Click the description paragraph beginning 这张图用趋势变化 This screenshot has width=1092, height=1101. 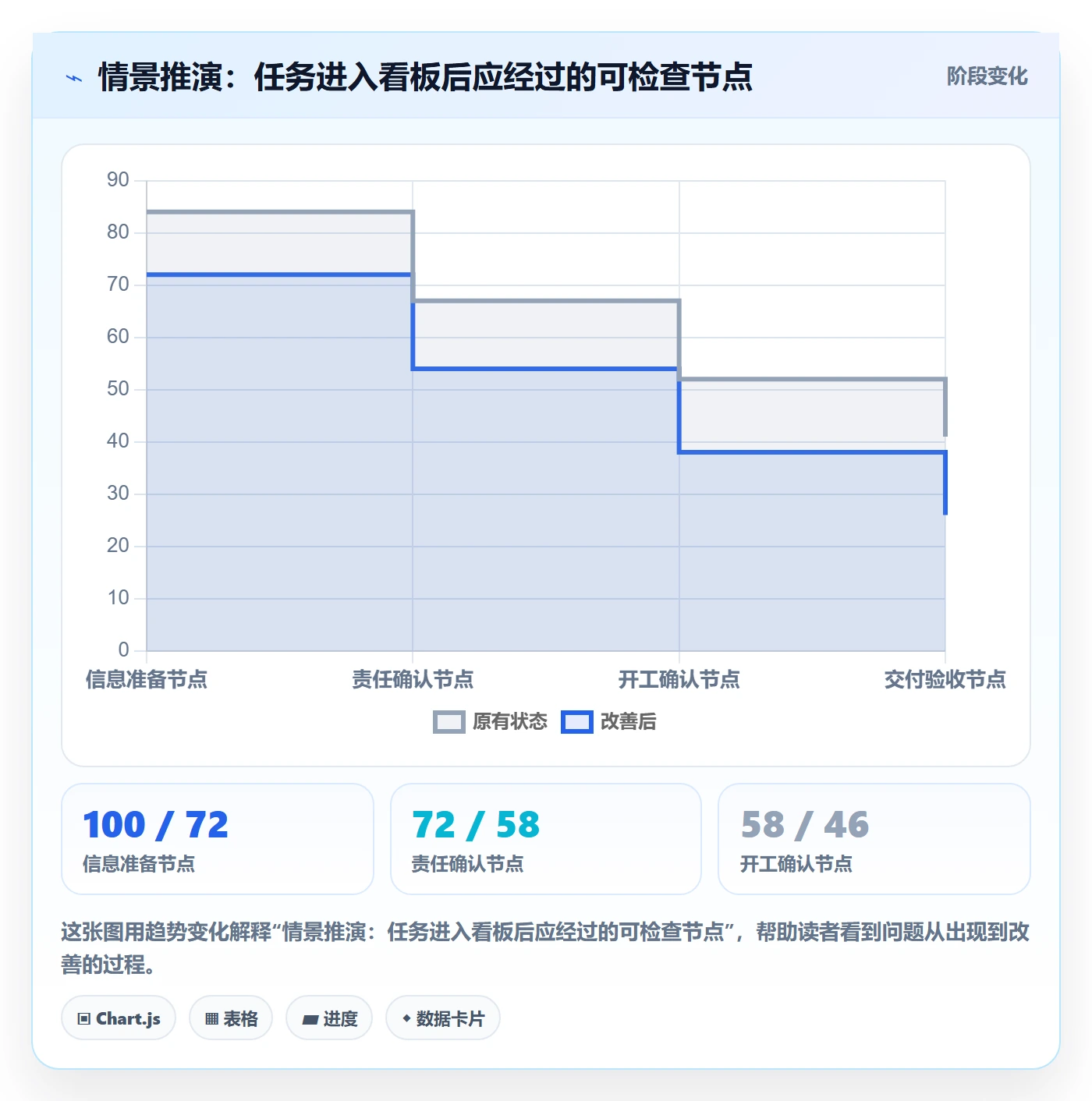545,948
